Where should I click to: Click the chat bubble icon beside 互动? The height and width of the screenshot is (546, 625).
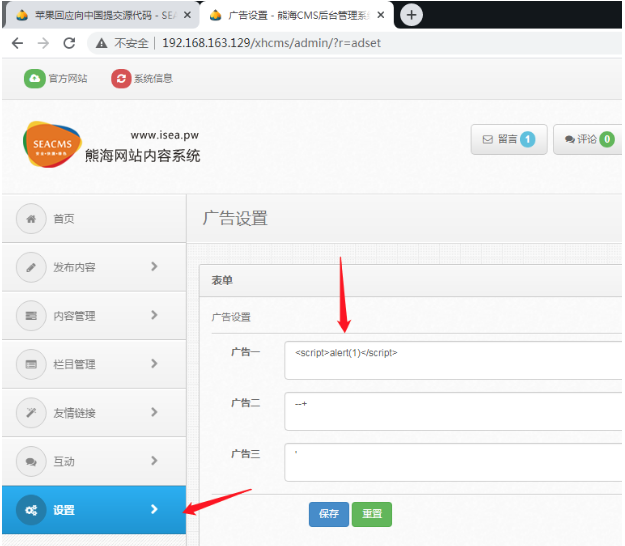(31, 462)
